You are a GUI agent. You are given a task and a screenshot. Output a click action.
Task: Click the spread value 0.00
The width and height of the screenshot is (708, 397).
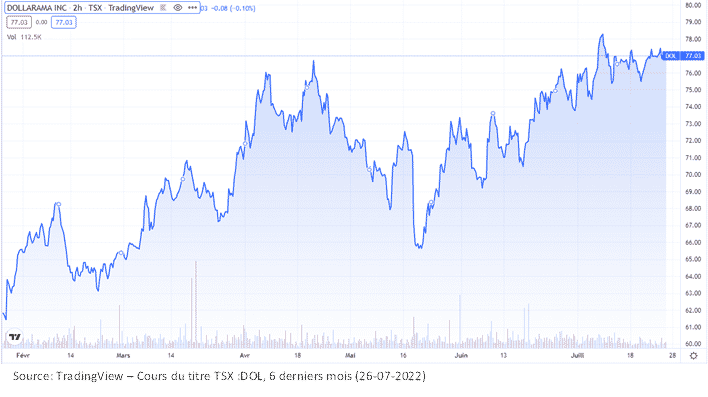[41, 22]
